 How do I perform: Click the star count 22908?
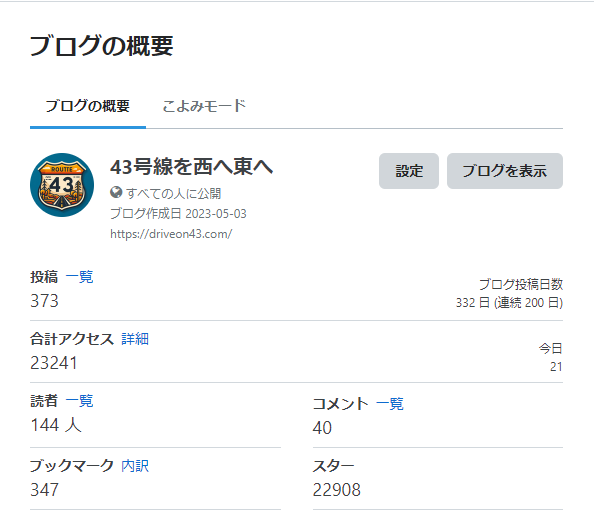coord(336,490)
